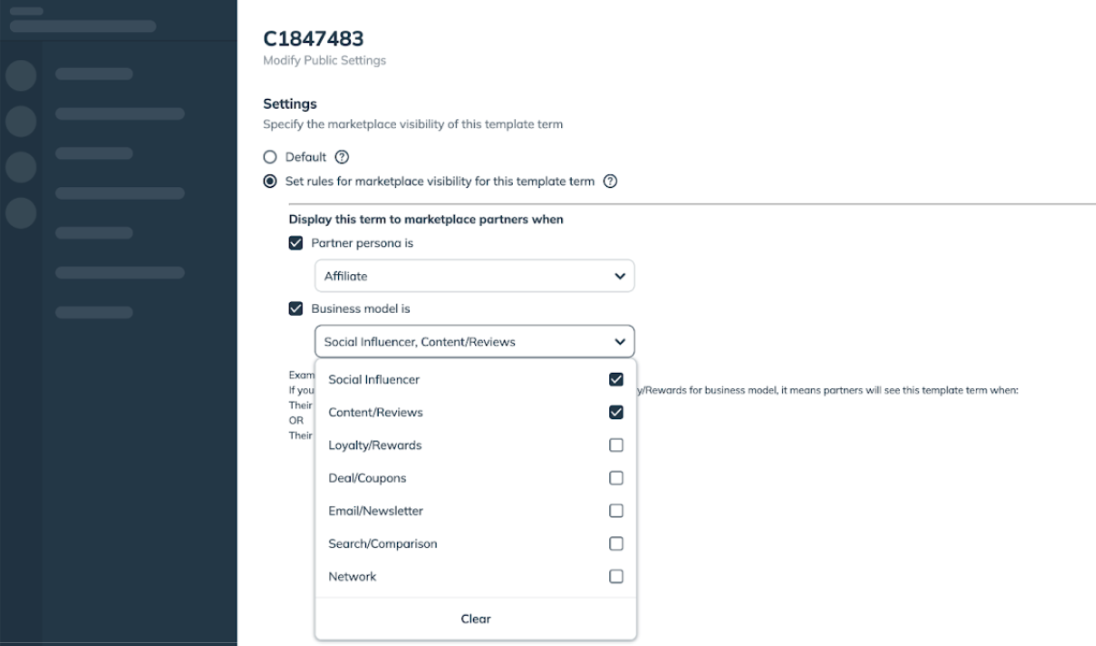Uncheck Social Influencer option
Image resolution: width=1096 pixels, height=646 pixels.
616,380
